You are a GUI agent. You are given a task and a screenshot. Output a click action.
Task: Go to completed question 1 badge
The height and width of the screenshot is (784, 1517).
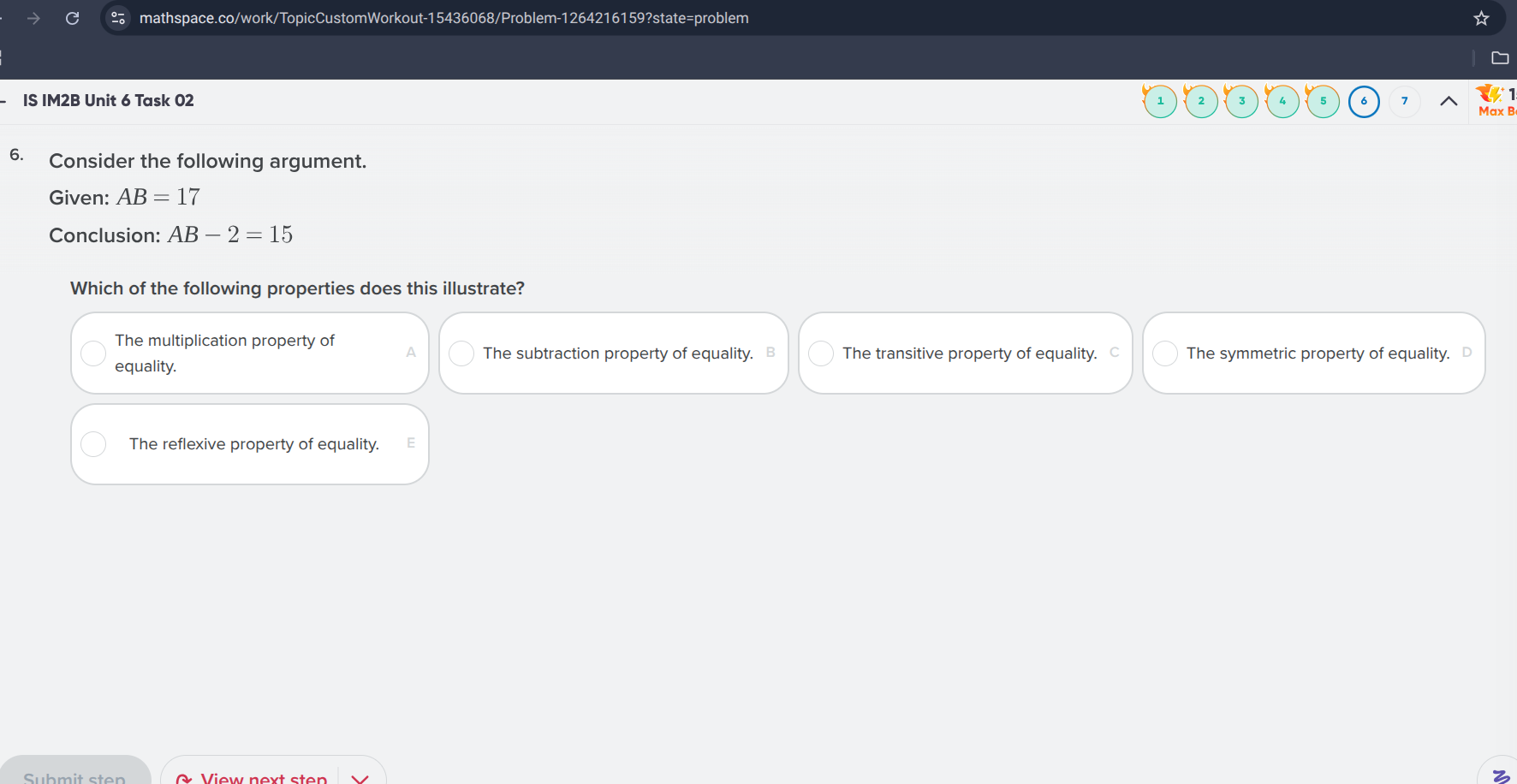tap(1160, 101)
